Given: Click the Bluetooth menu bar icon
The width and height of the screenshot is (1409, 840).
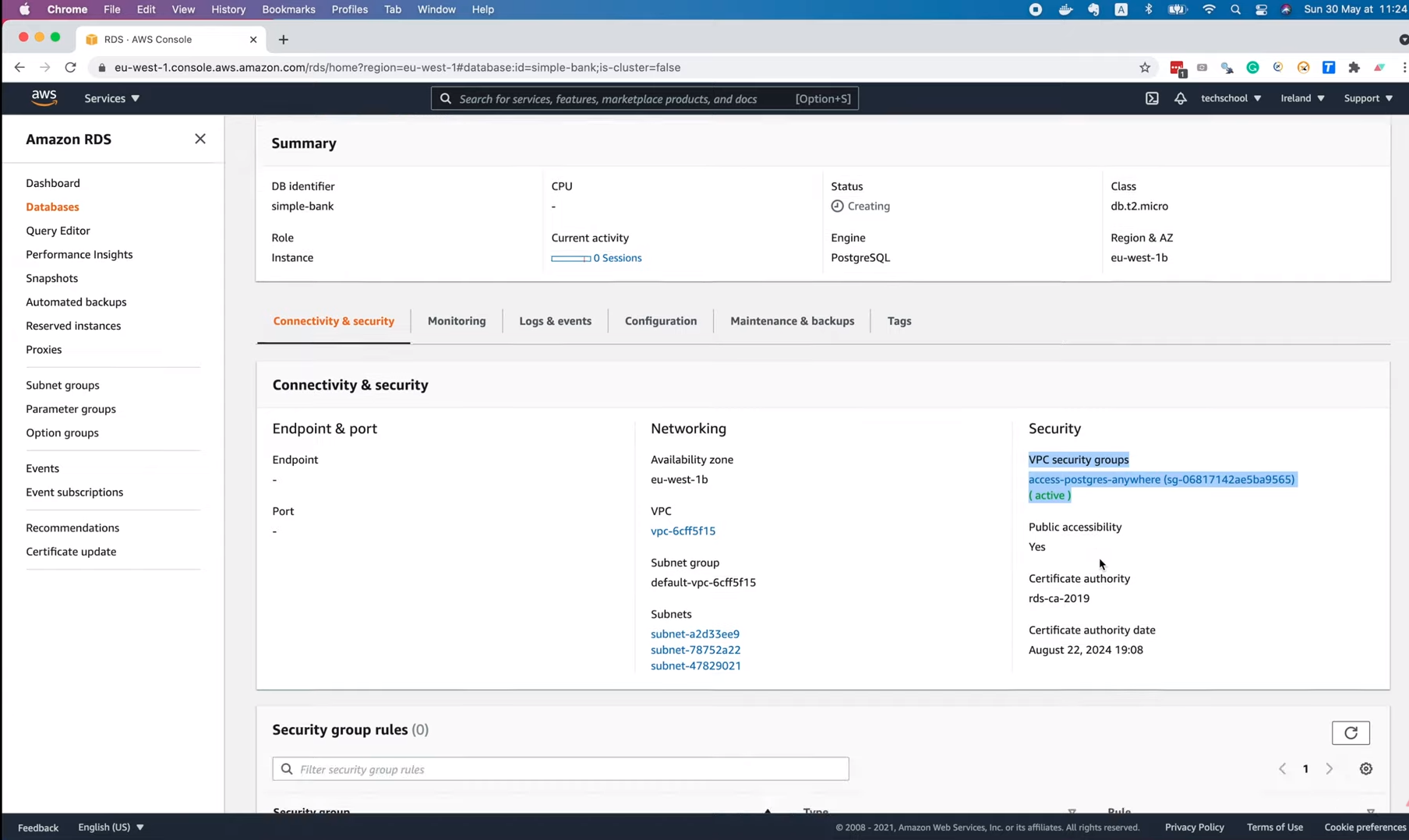Looking at the screenshot, I should point(1148,9).
